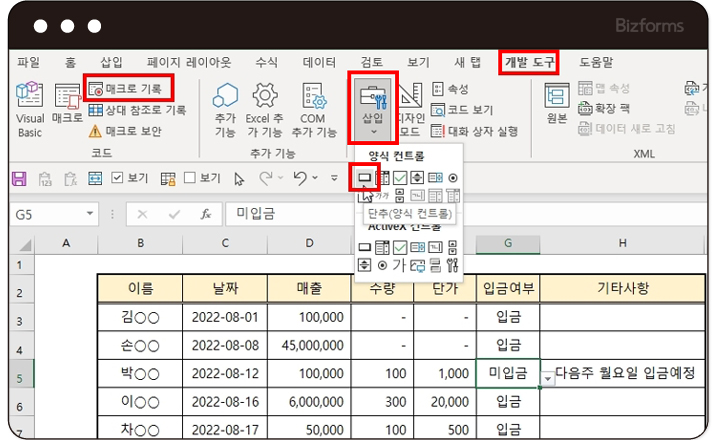The image size is (715, 440).
Task: Click the formula bar containing 미입금
Action: (450, 214)
